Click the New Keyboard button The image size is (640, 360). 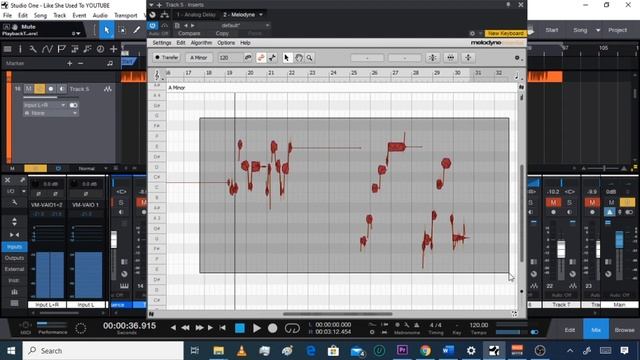pos(505,33)
